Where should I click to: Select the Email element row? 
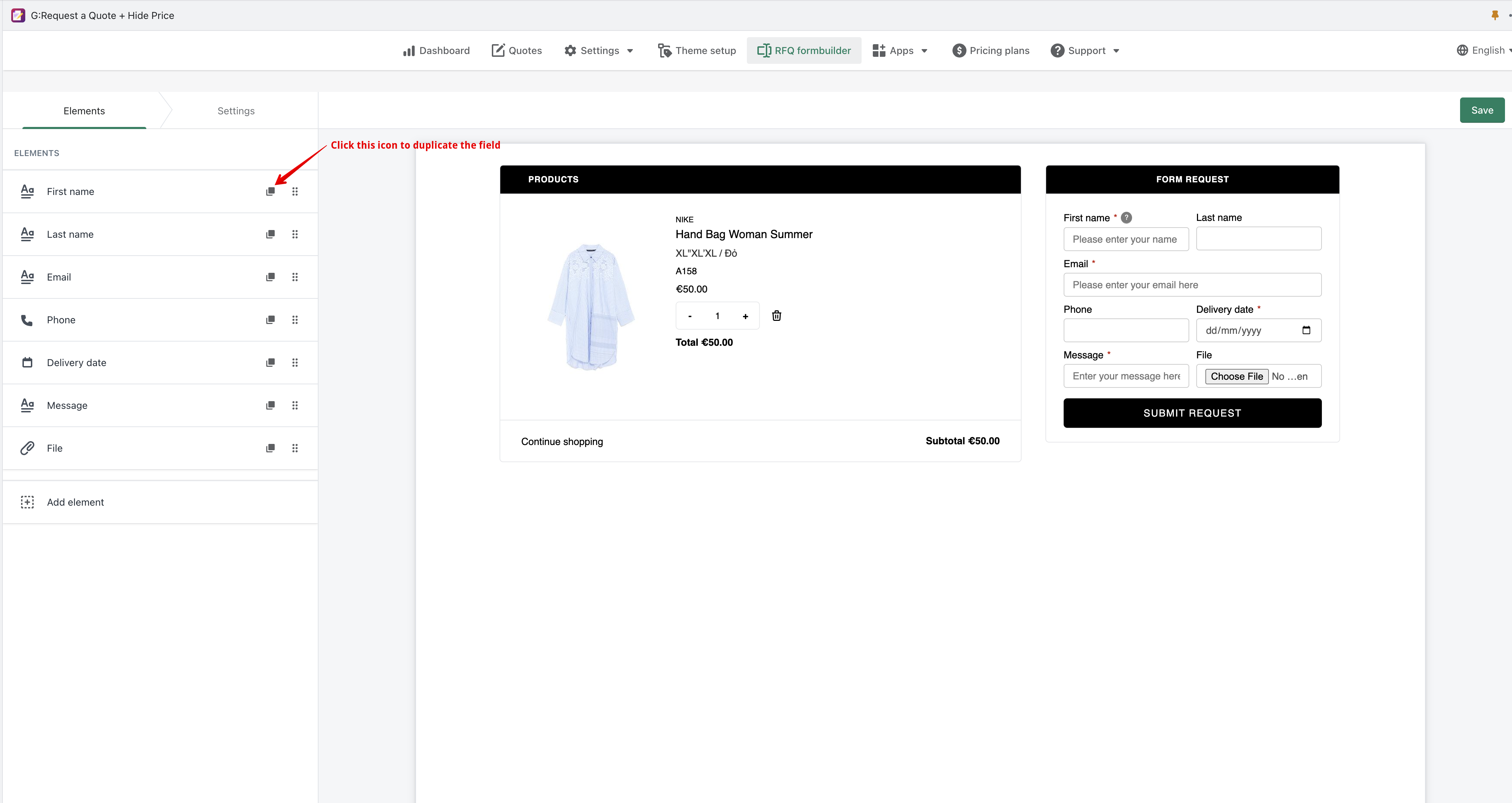160,277
